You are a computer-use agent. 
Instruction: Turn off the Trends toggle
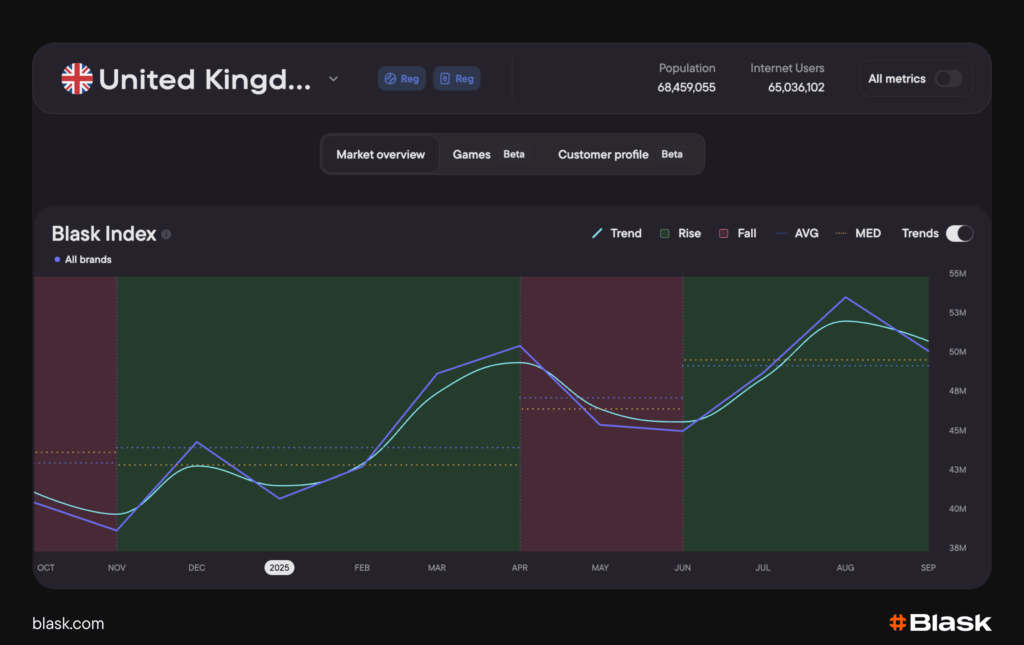(958, 233)
